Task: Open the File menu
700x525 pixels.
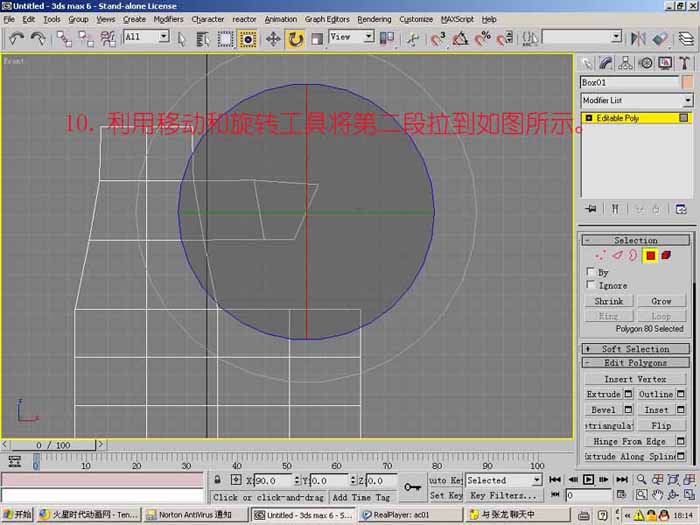Action: [x=9, y=19]
